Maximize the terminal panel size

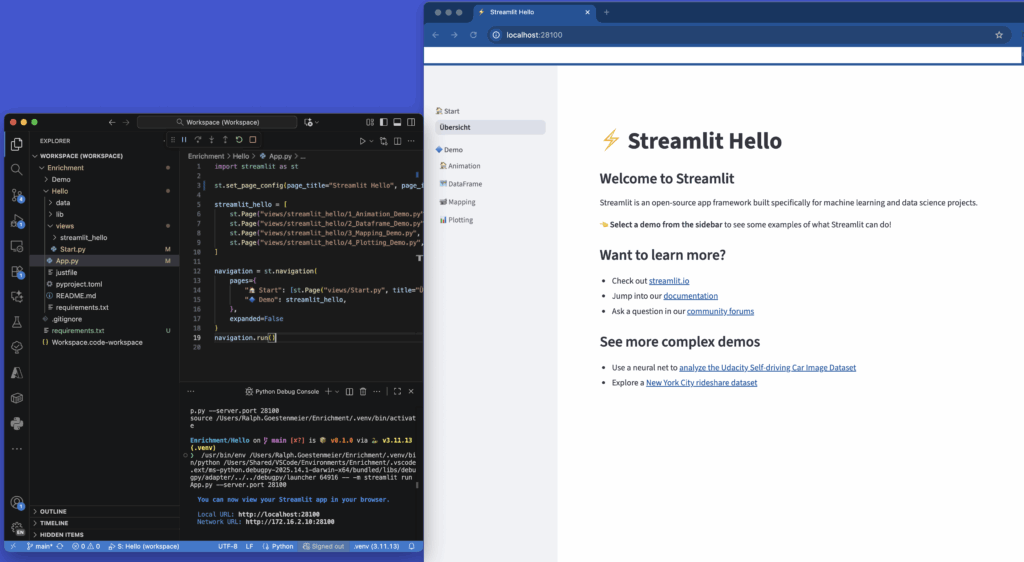coord(398,391)
